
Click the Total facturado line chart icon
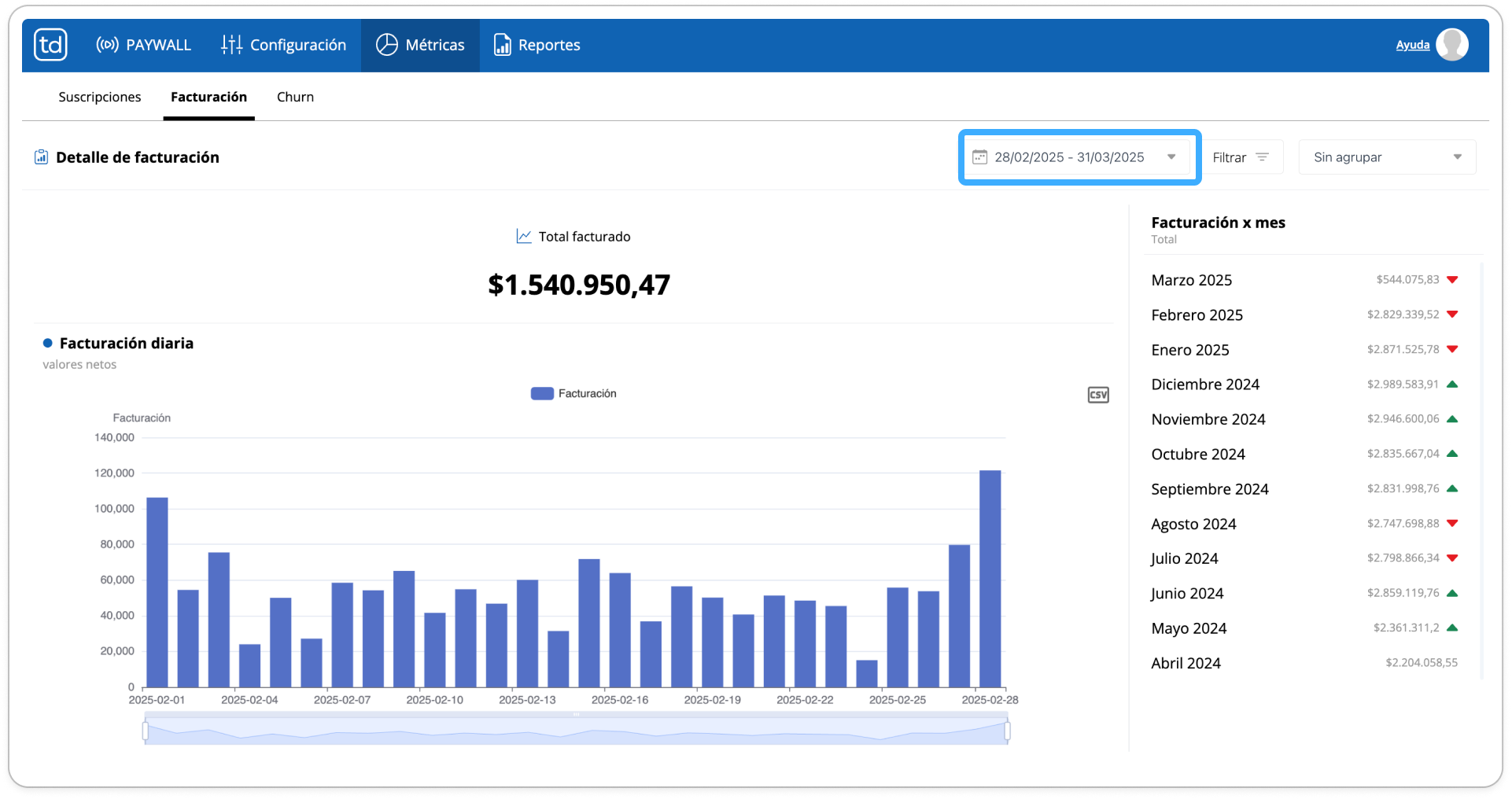[x=524, y=236]
